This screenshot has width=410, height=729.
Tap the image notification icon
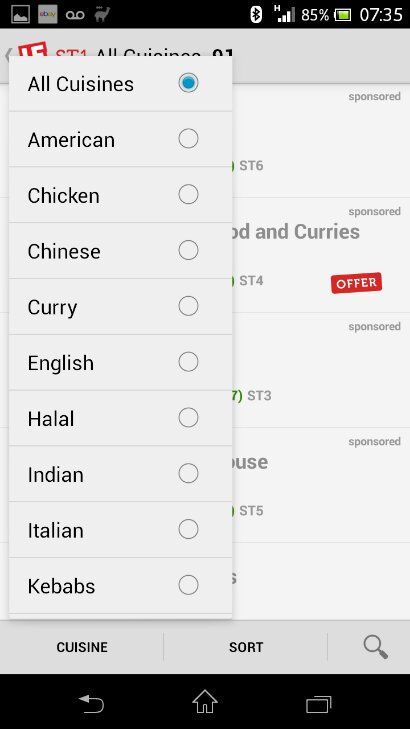[20, 14]
